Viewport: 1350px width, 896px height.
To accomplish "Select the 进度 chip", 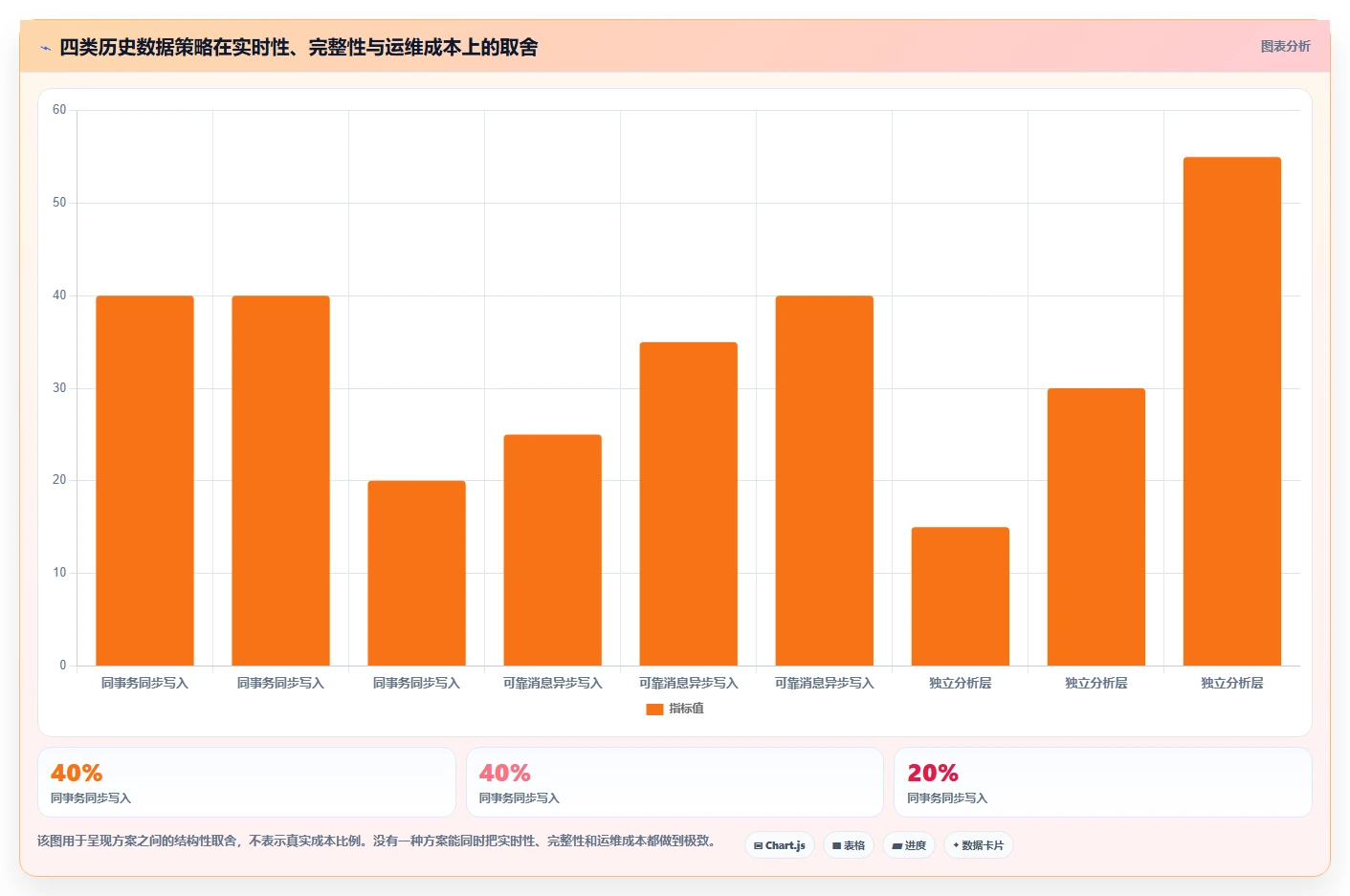I will [909, 845].
